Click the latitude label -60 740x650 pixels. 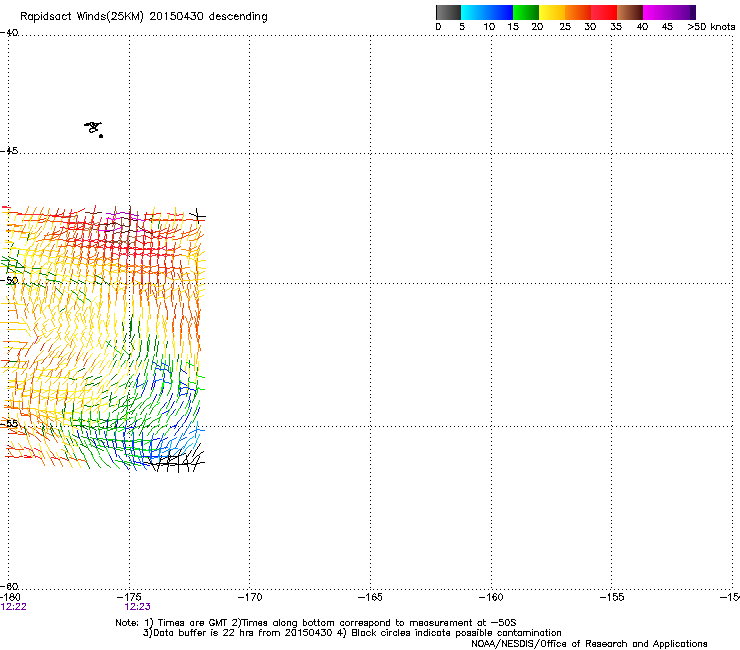9,586
